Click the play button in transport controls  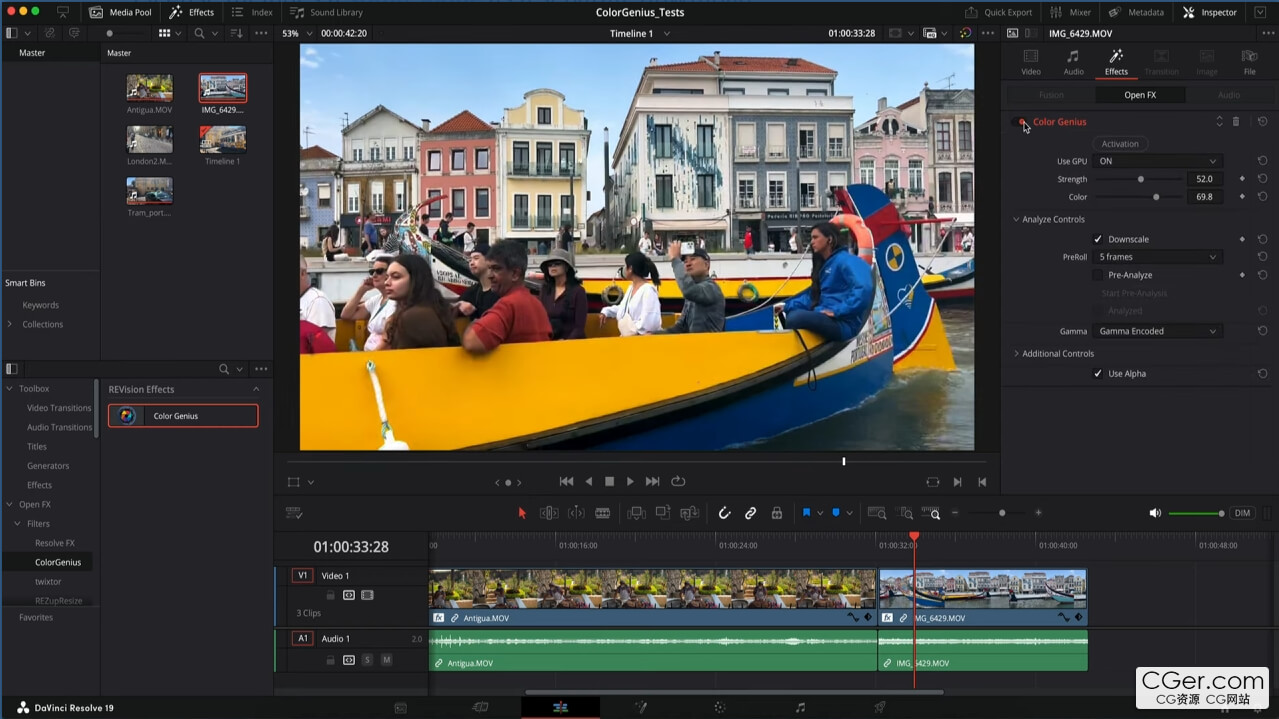(x=630, y=482)
